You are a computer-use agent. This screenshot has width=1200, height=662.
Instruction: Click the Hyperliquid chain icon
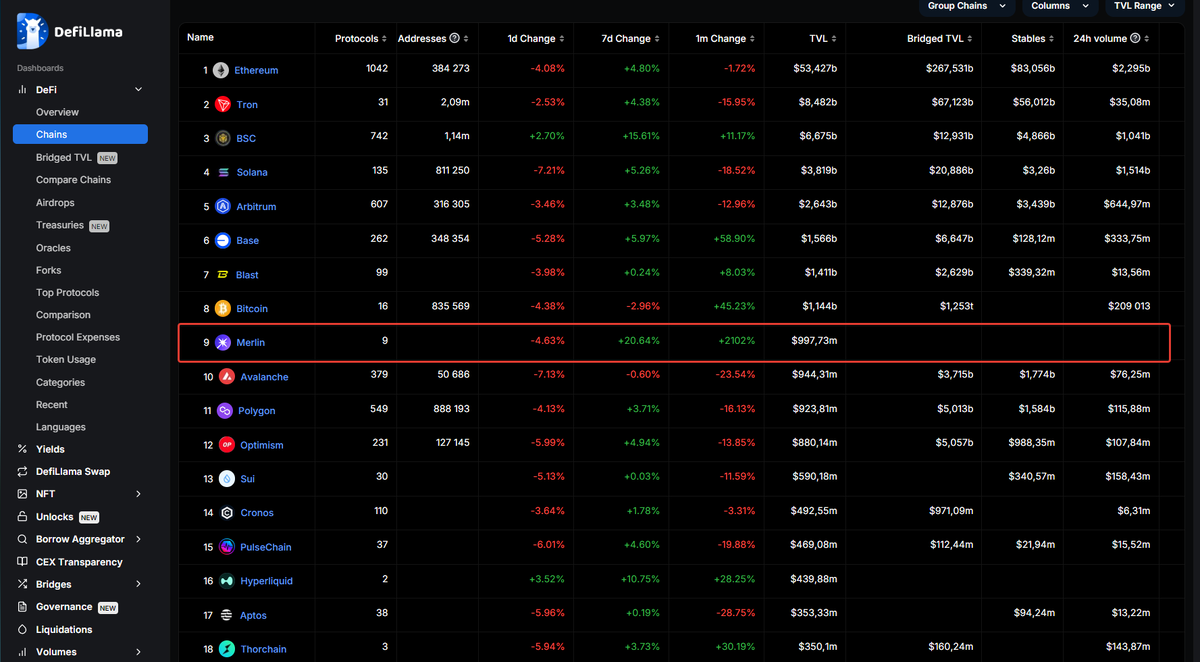coord(226,580)
